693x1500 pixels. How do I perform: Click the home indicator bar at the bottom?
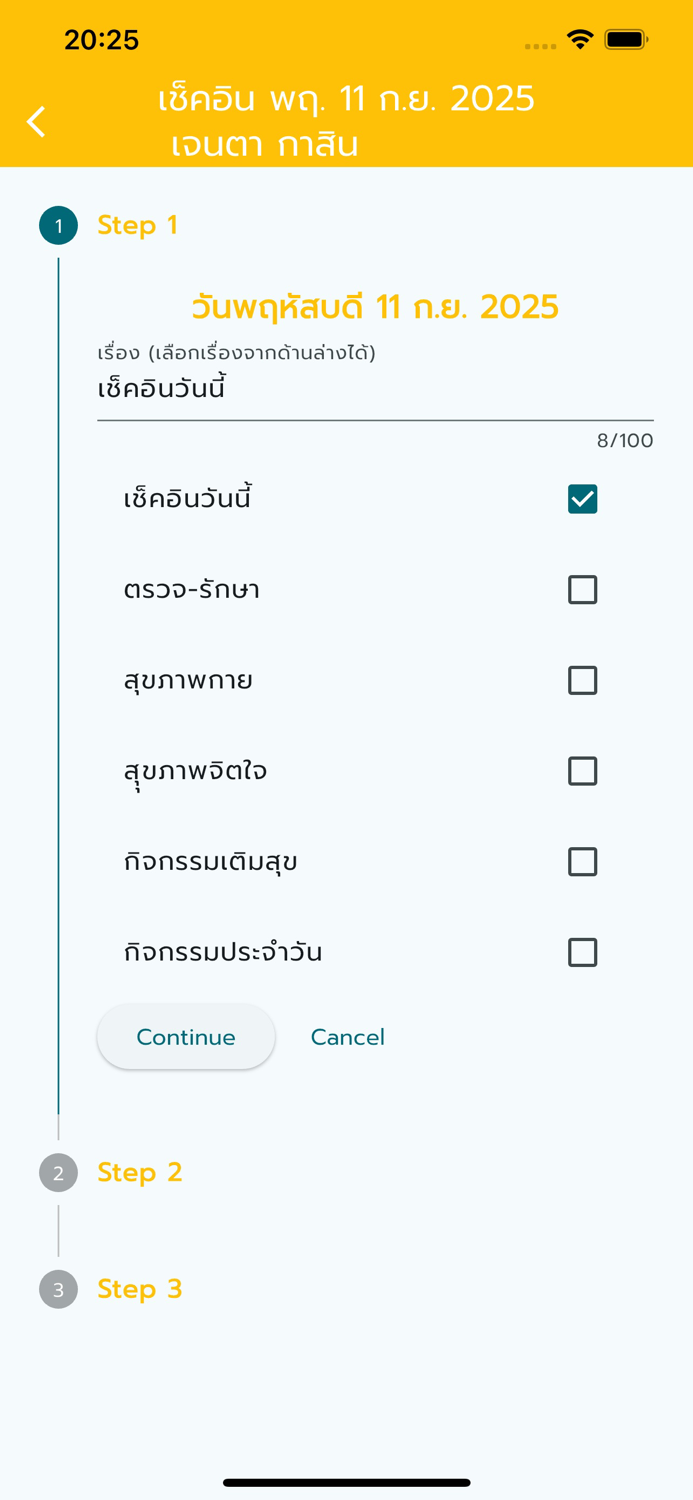[x=346, y=1483]
